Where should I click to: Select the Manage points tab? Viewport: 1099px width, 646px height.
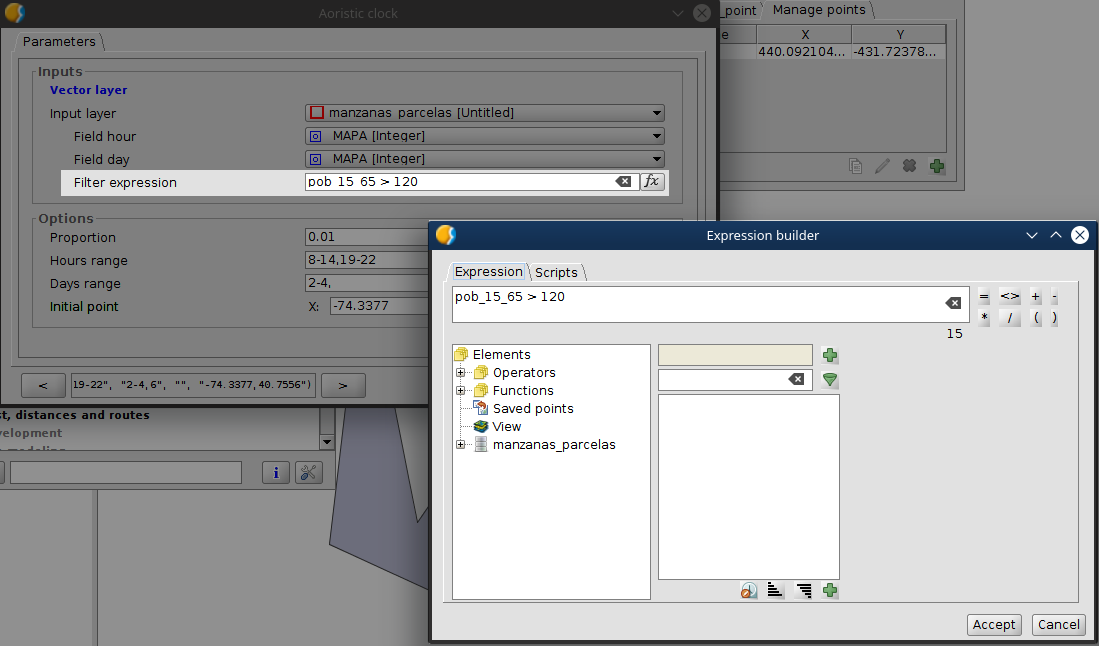pyautogui.click(x=818, y=10)
